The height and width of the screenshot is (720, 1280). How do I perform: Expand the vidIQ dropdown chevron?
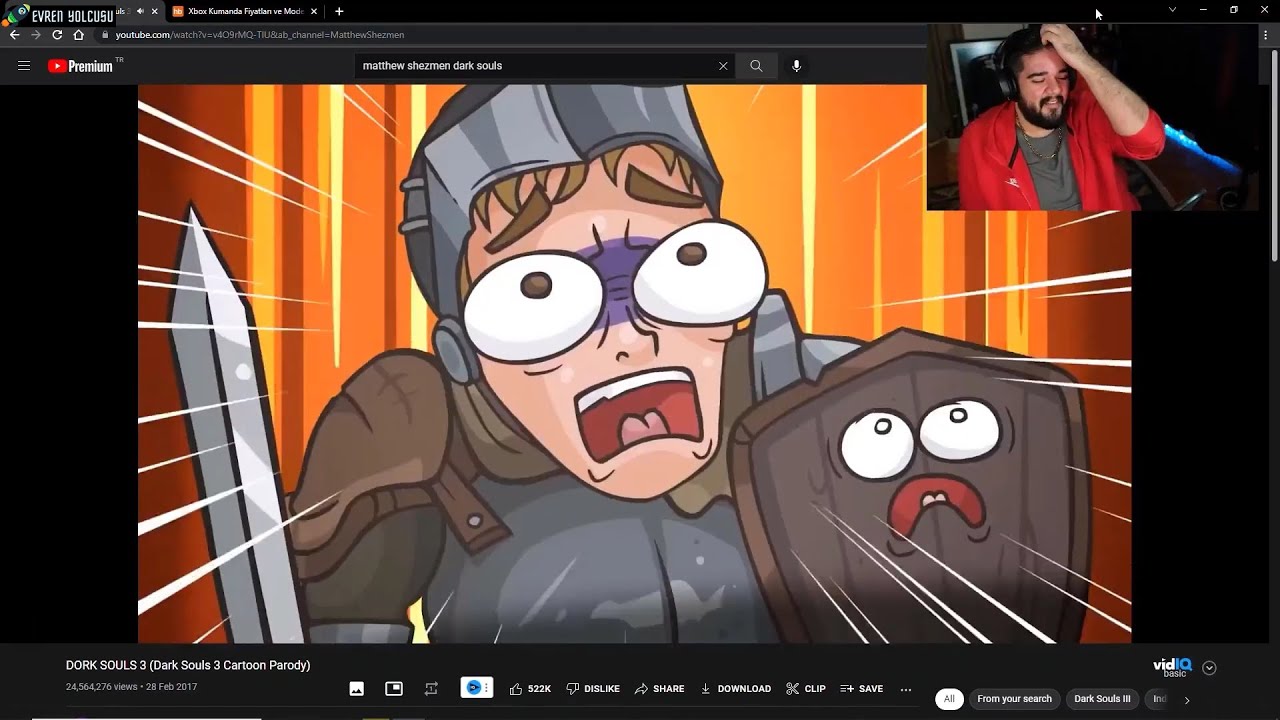tap(1209, 668)
